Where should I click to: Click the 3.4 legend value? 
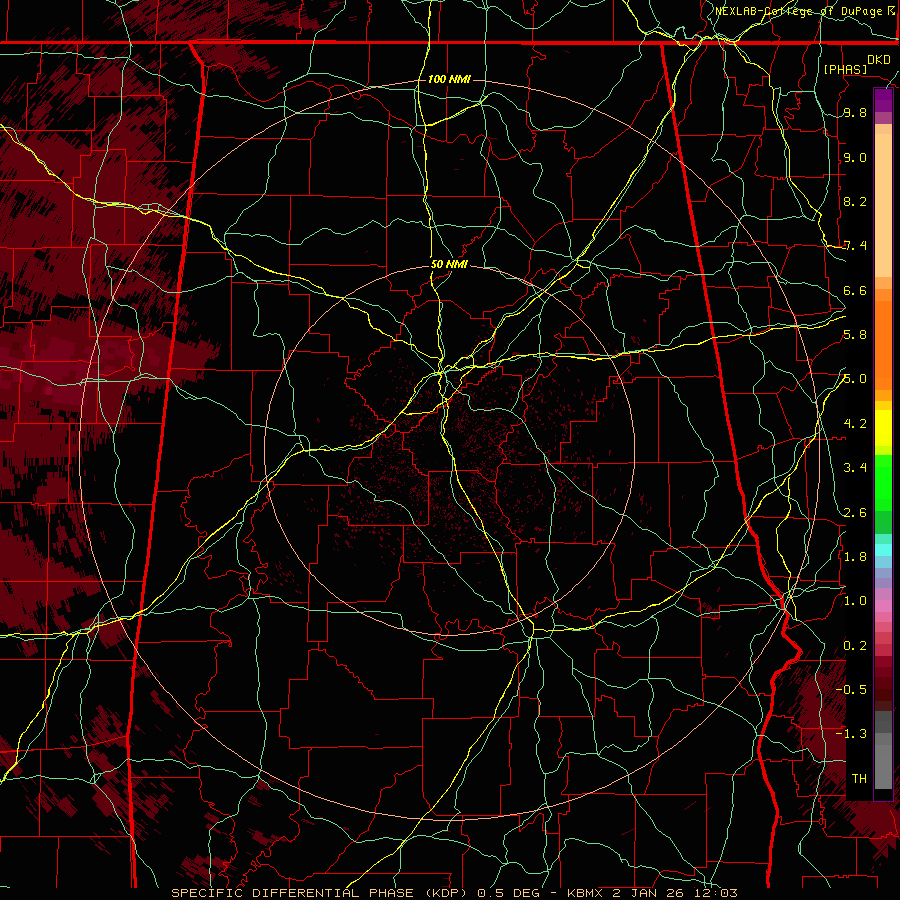[855, 468]
